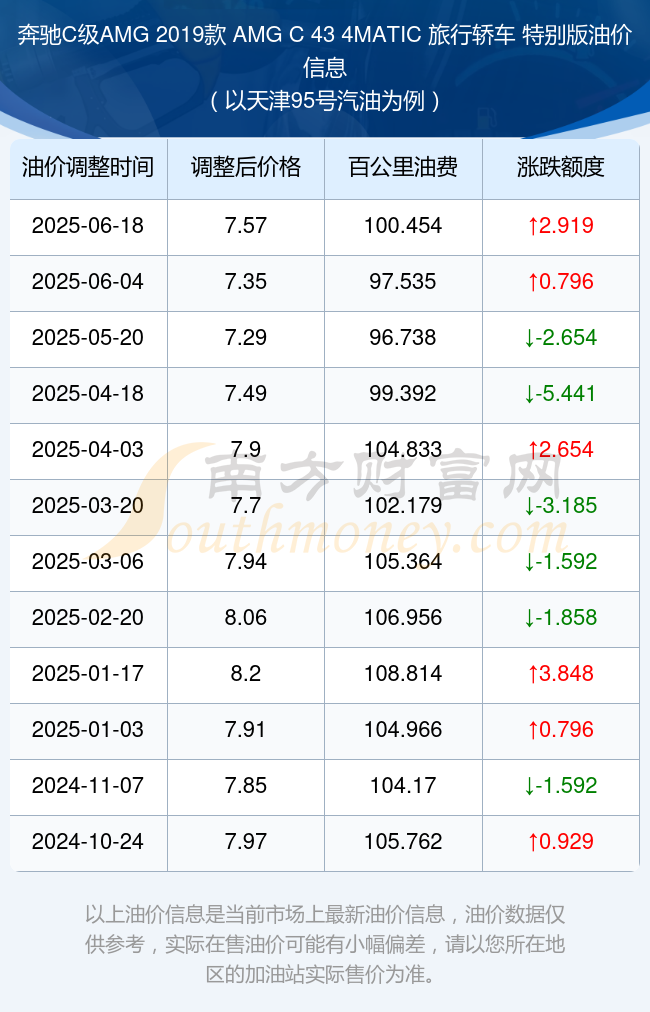Click the 104.17 fuel cost cell

(x=403, y=786)
